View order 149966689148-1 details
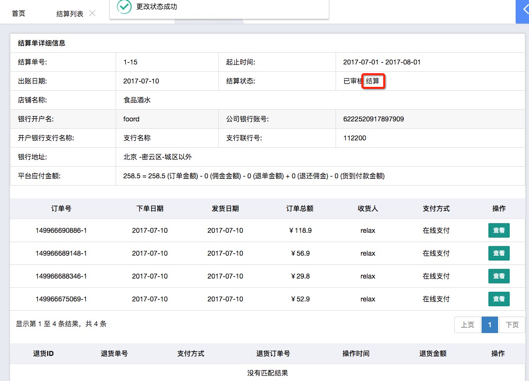The width and height of the screenshot is (529, 381). point(499,253)
